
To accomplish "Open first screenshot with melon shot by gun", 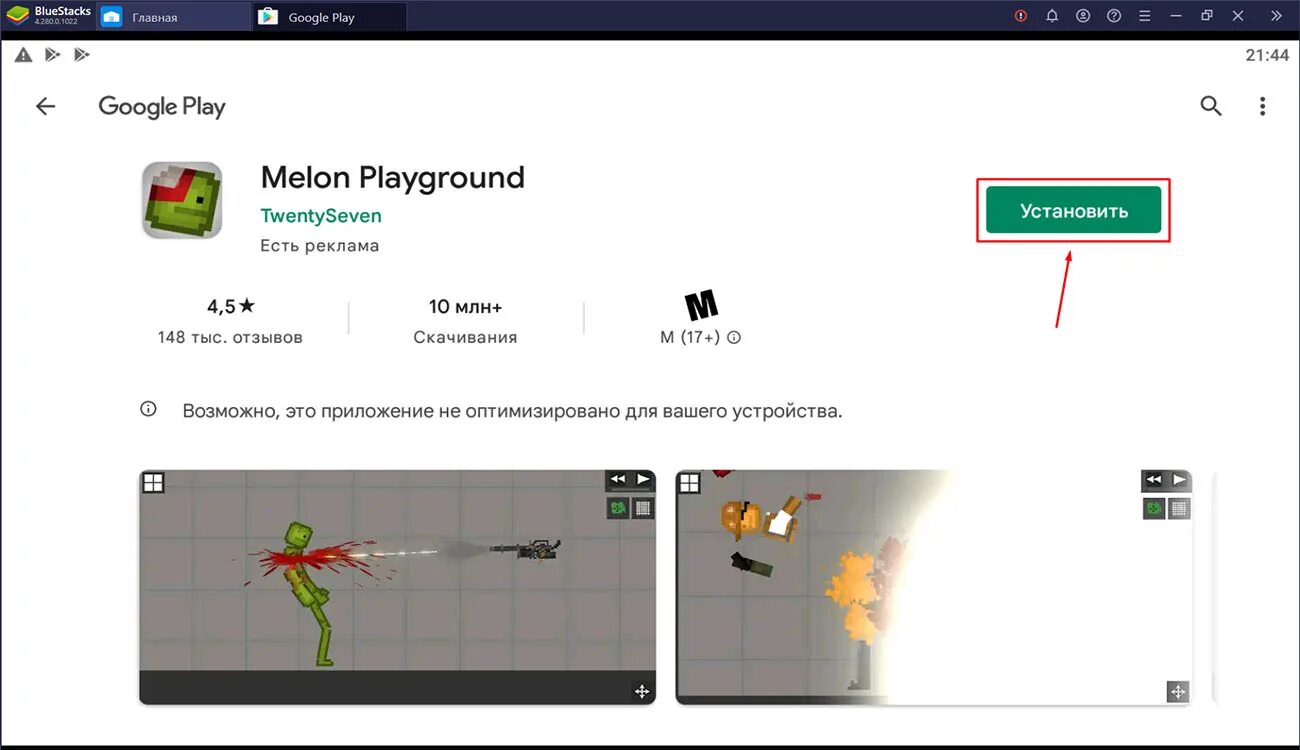I will pyautogui.click(x=397, y=587).
